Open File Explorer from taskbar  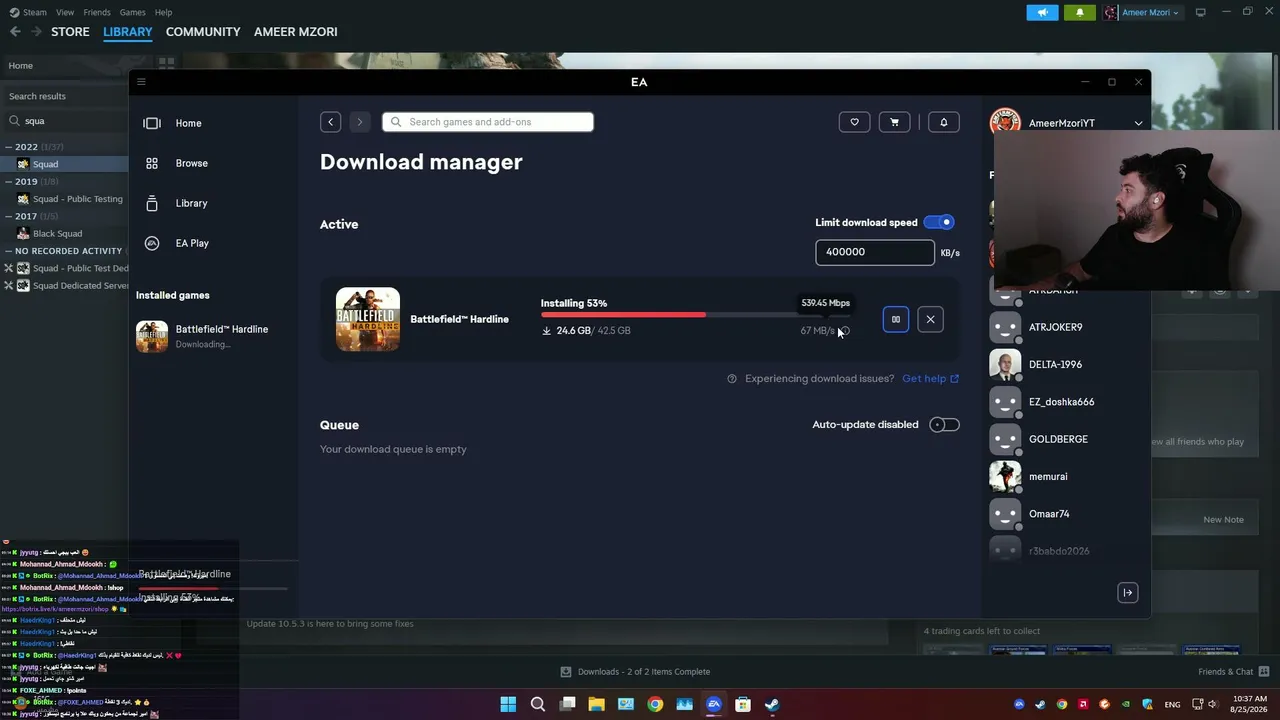(597, 704)
